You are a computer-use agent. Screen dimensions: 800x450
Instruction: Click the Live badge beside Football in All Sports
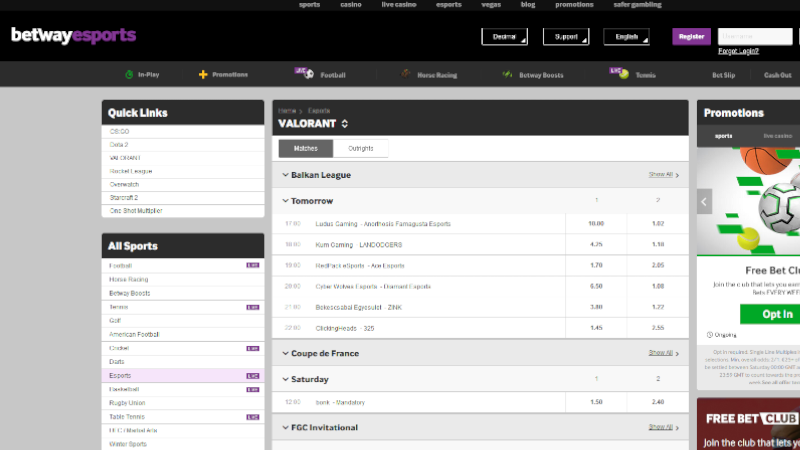pyautogui.click(x=253, y=265)
